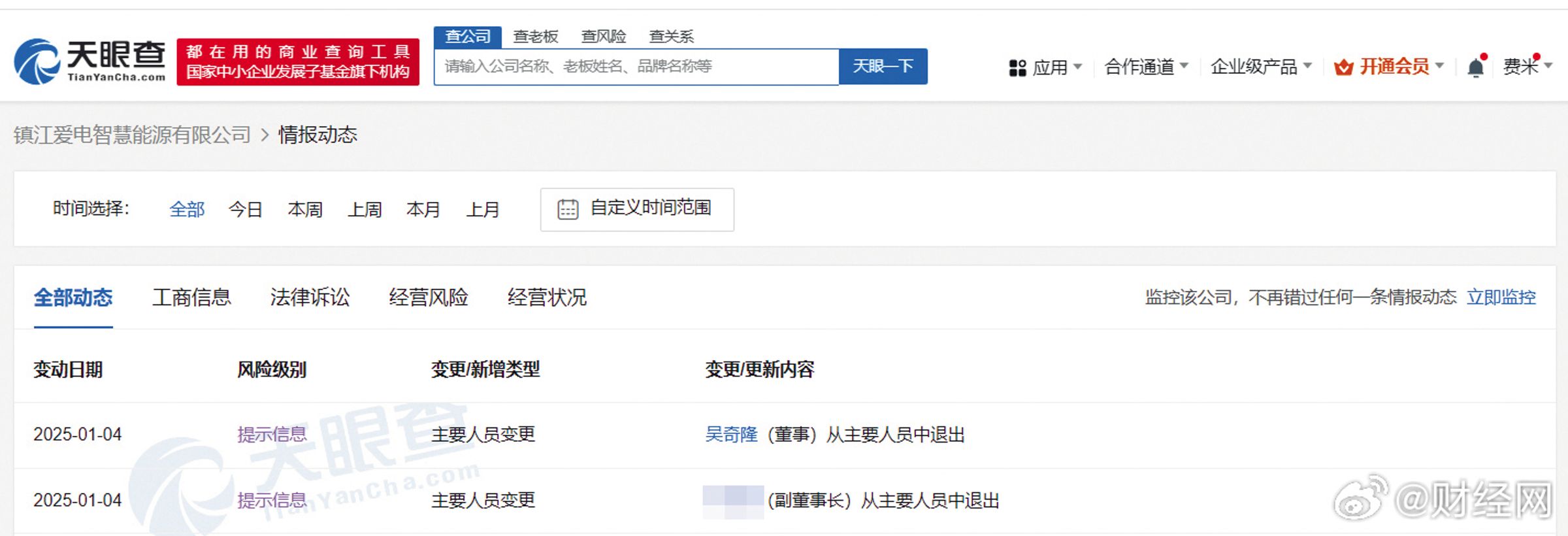Click 风险级别 column header
The image size is (1568, 536).
pos(272,370)
